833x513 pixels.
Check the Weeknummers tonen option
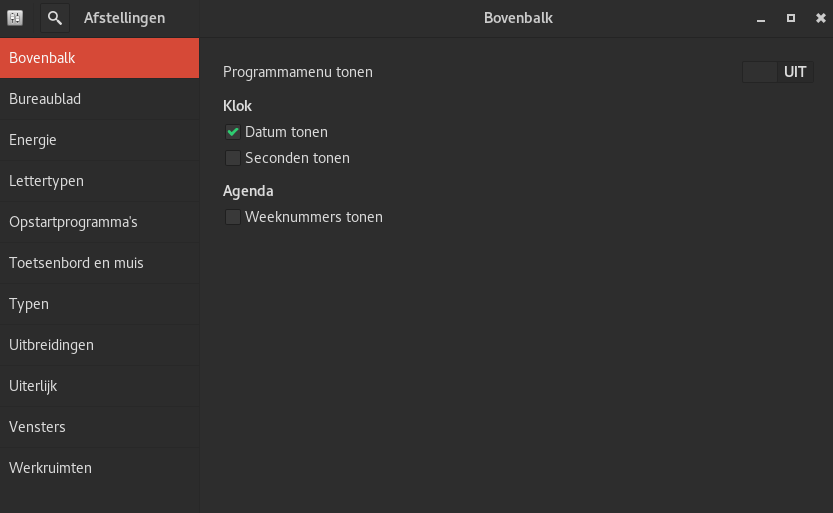point(233,217)
